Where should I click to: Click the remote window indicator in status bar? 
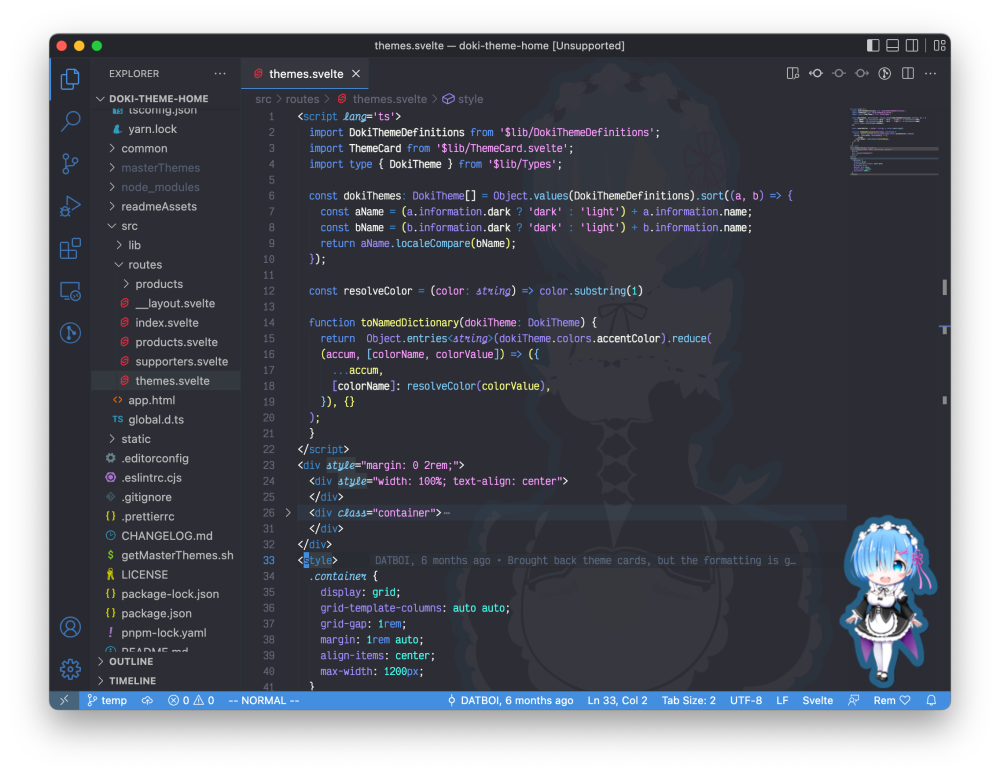[x=64, y=700]
